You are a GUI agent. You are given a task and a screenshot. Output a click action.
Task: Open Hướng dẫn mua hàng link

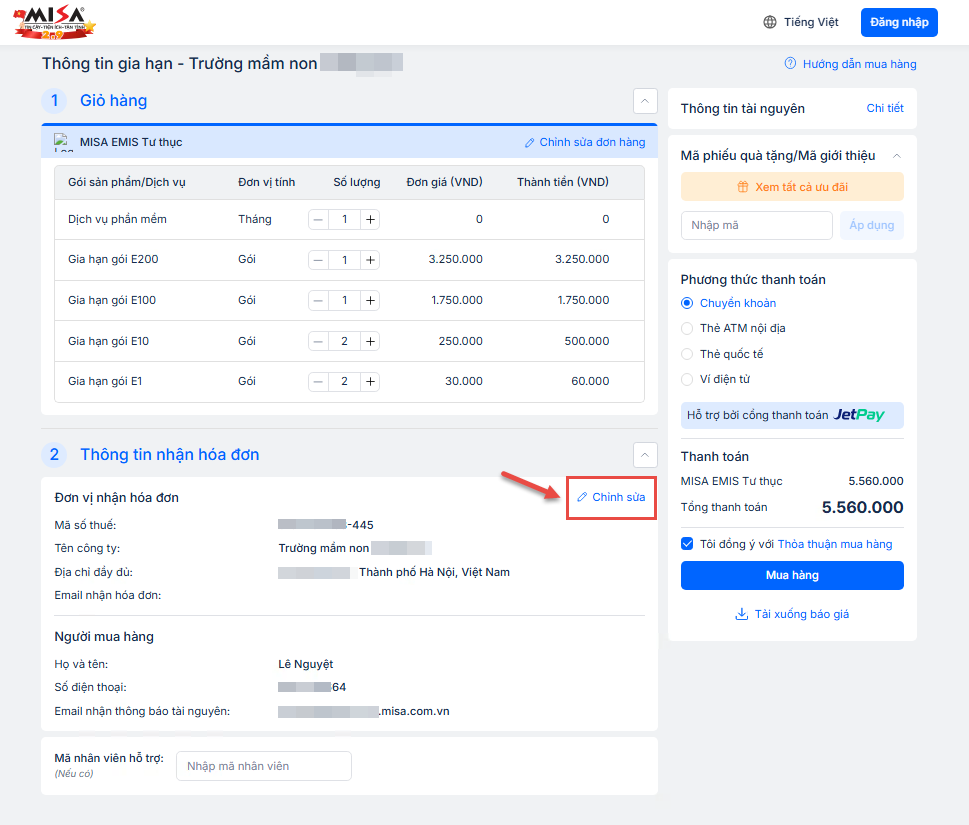click(850, 64)
